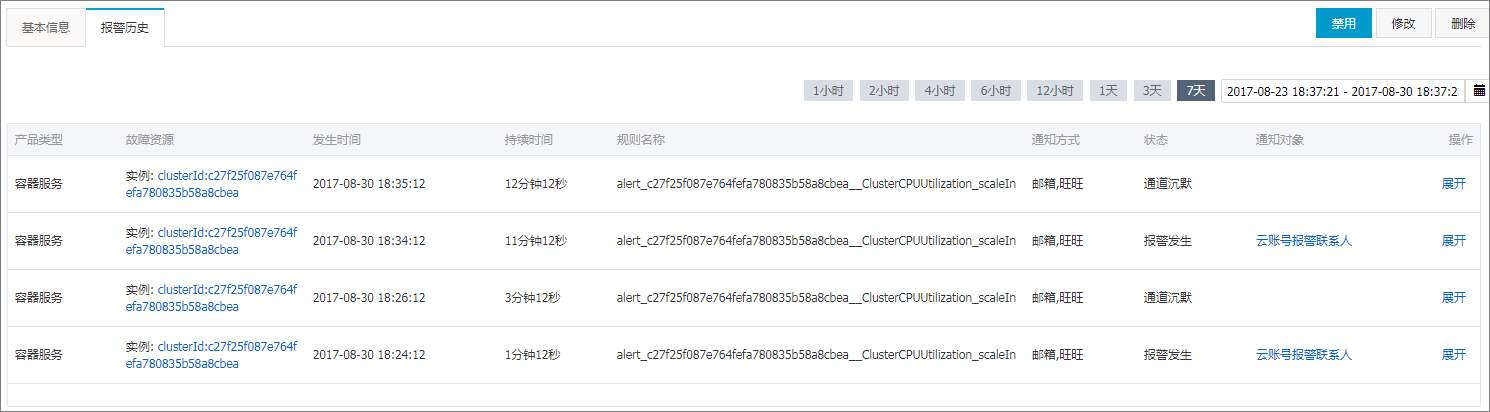Image resolution: width=1490 pixels, height=412 pixels.
Task: Click timestamp 2017-08-30 18:26:12
Action: (369, 298)
